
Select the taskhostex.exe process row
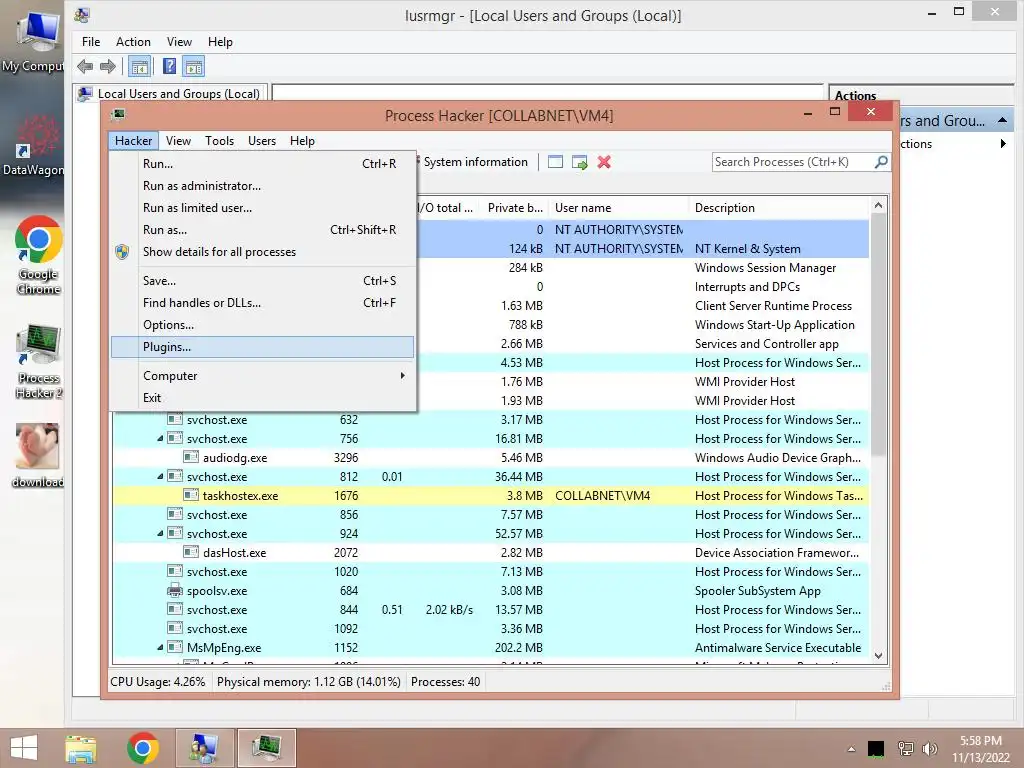coord(491,496)
